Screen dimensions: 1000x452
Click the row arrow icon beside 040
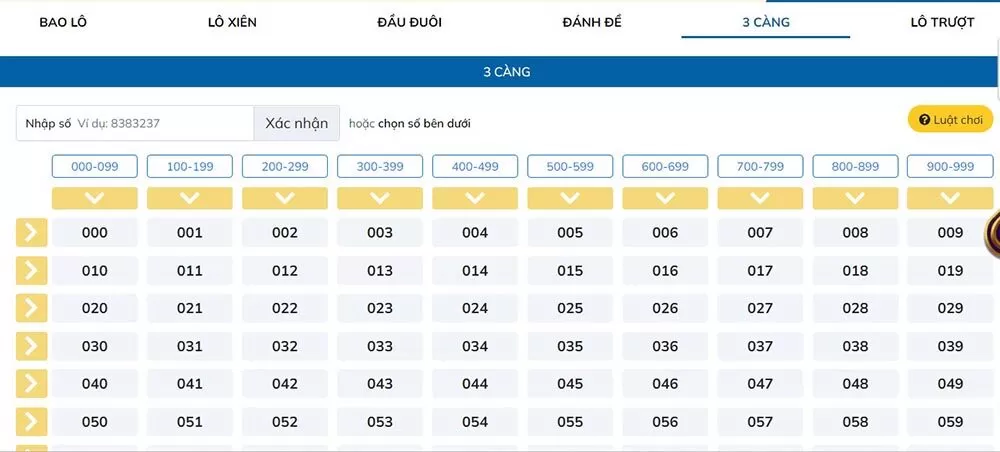32,384
